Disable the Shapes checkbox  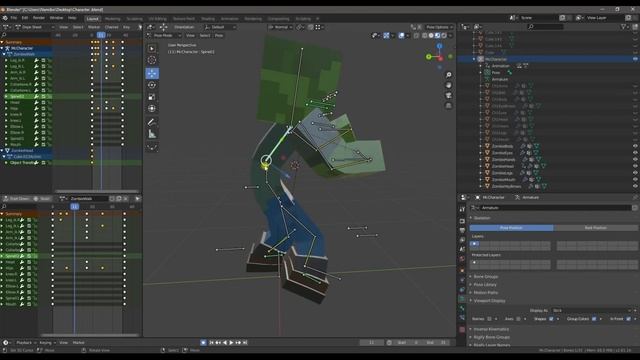pyautogui.click(x=551, y=319)
